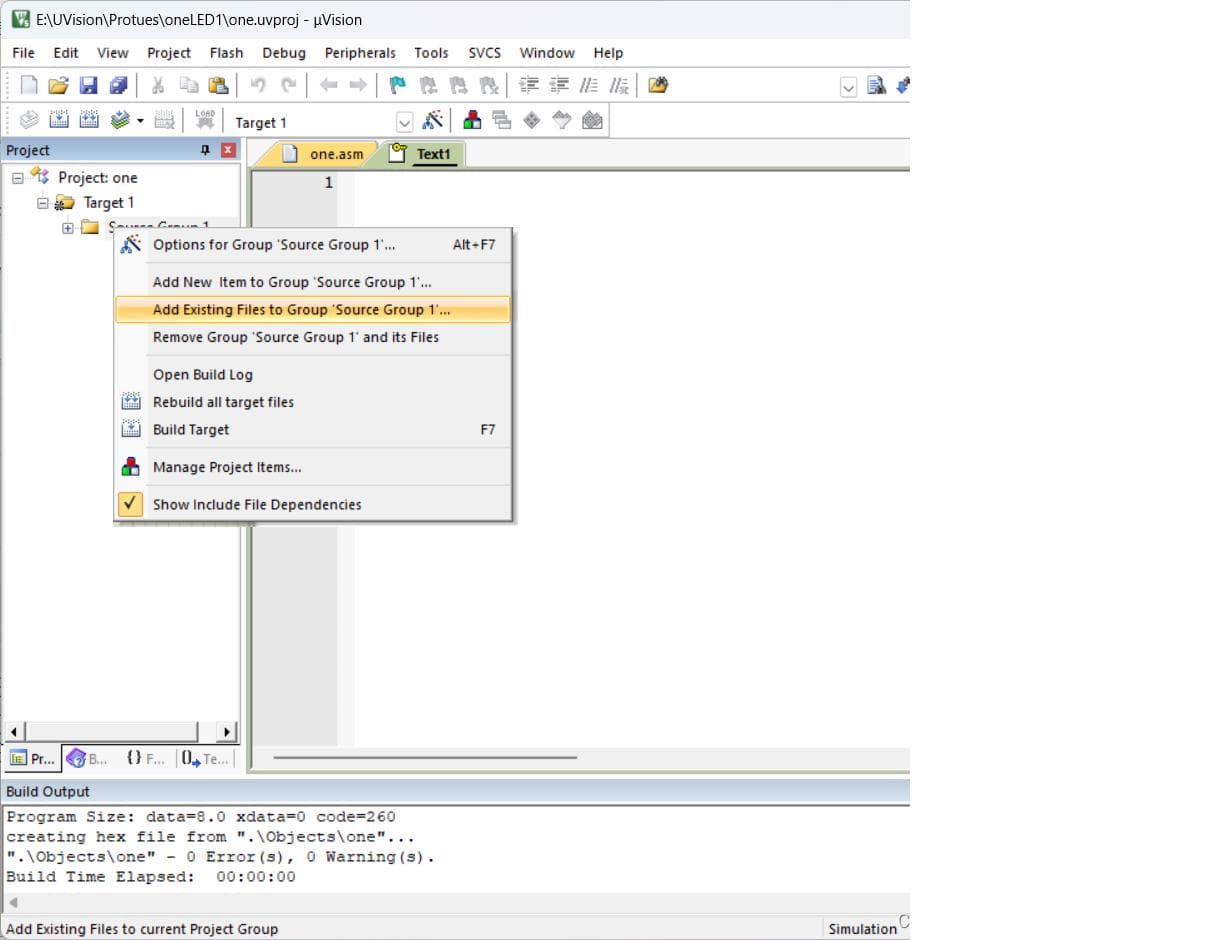
Task: Open the Target 1 dropdown arrow
Action: 404,122
